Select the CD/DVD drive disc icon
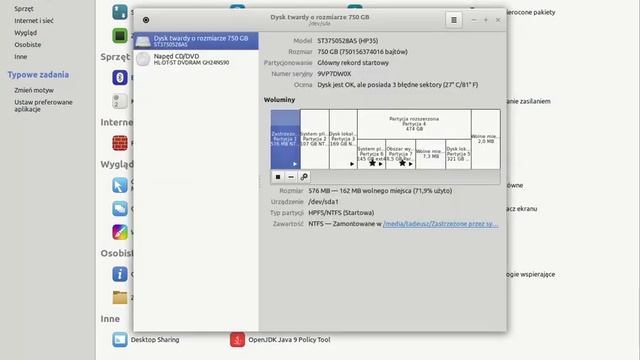640x360 pixels. click(143, 59)
